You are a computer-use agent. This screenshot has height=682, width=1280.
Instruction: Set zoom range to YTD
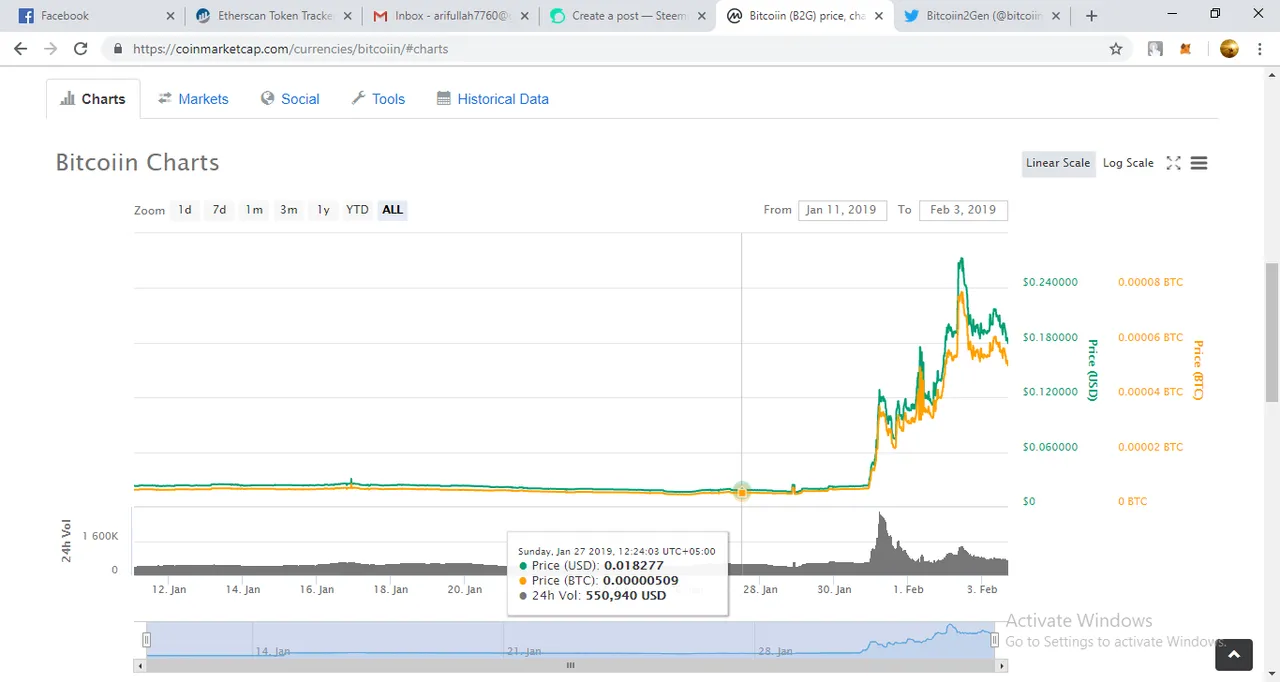tap(357, 210)
